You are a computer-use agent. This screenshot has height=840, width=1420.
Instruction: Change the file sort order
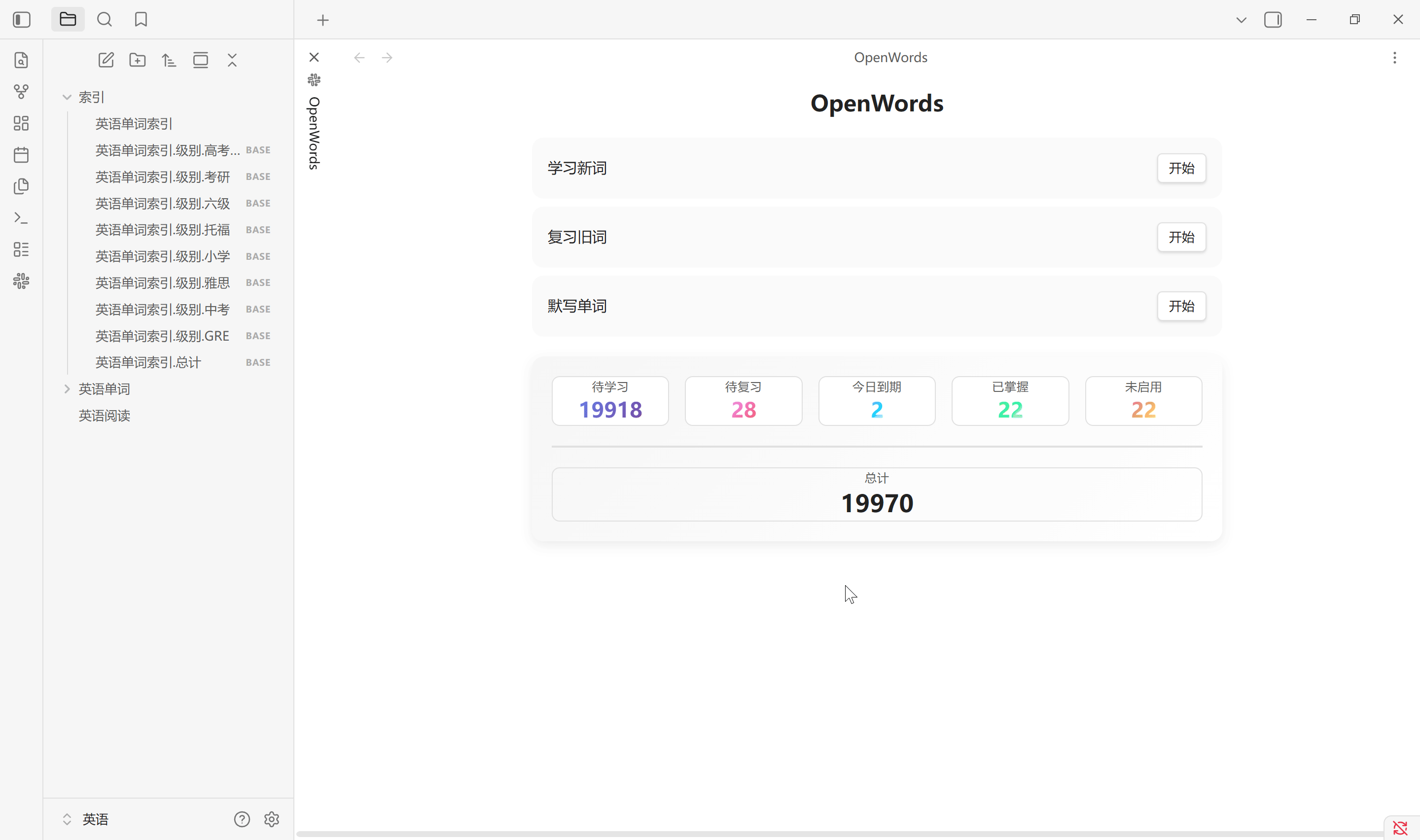point(169,60)
